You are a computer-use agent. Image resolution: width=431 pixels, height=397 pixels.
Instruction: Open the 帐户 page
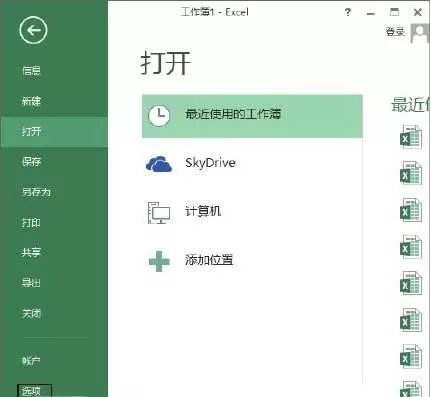tap(31, 361)
